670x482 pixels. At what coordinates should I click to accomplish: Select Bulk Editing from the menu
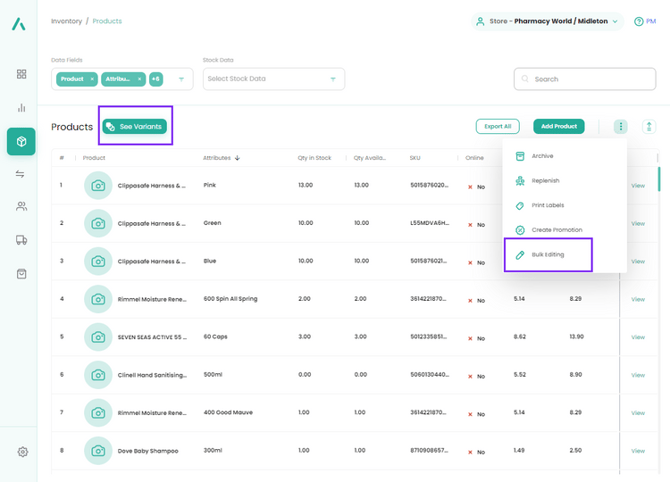tap(548, 255)
